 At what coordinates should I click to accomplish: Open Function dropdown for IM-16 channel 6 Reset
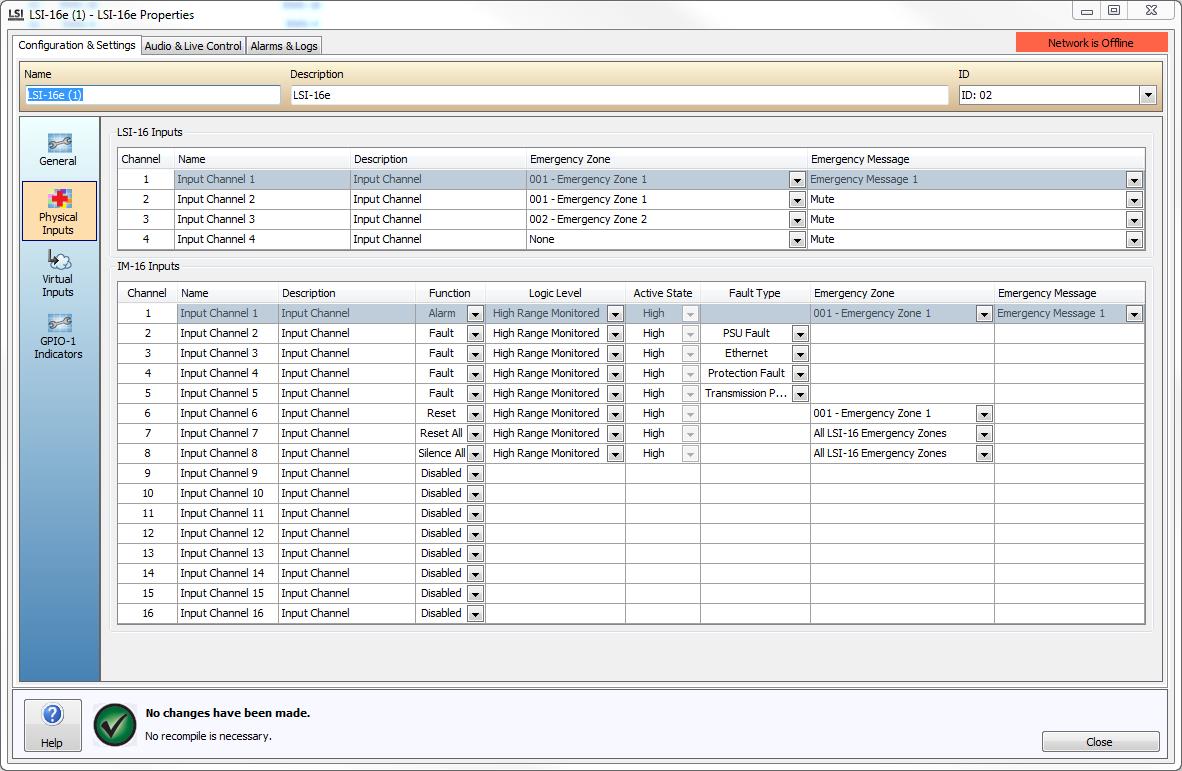(x=475, y=414)
